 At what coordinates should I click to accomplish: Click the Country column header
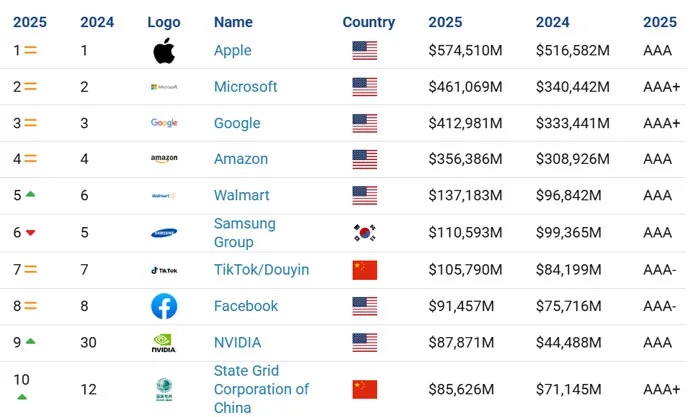[x=369, y=22]
